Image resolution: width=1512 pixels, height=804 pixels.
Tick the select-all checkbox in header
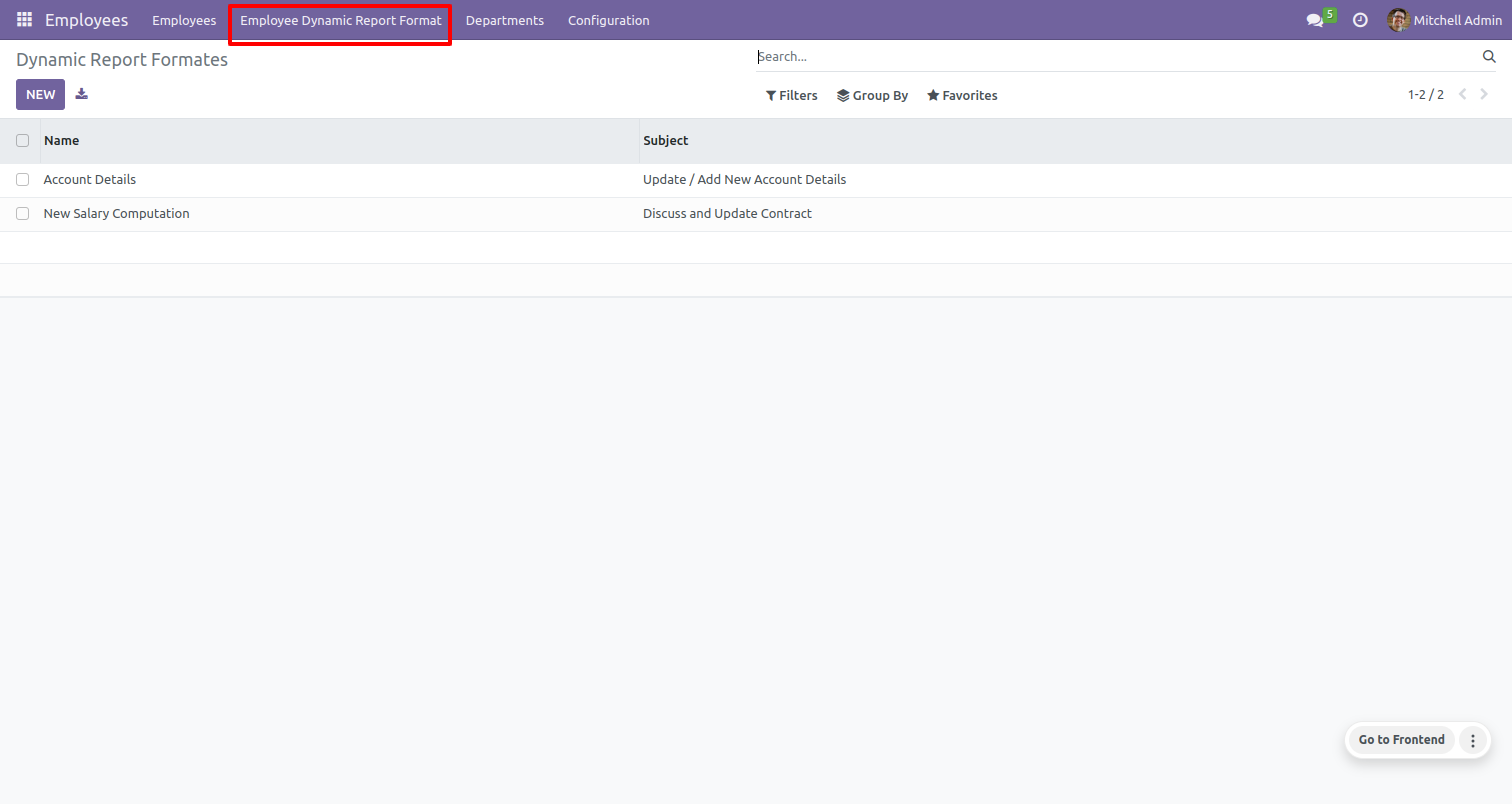[22, 141]
